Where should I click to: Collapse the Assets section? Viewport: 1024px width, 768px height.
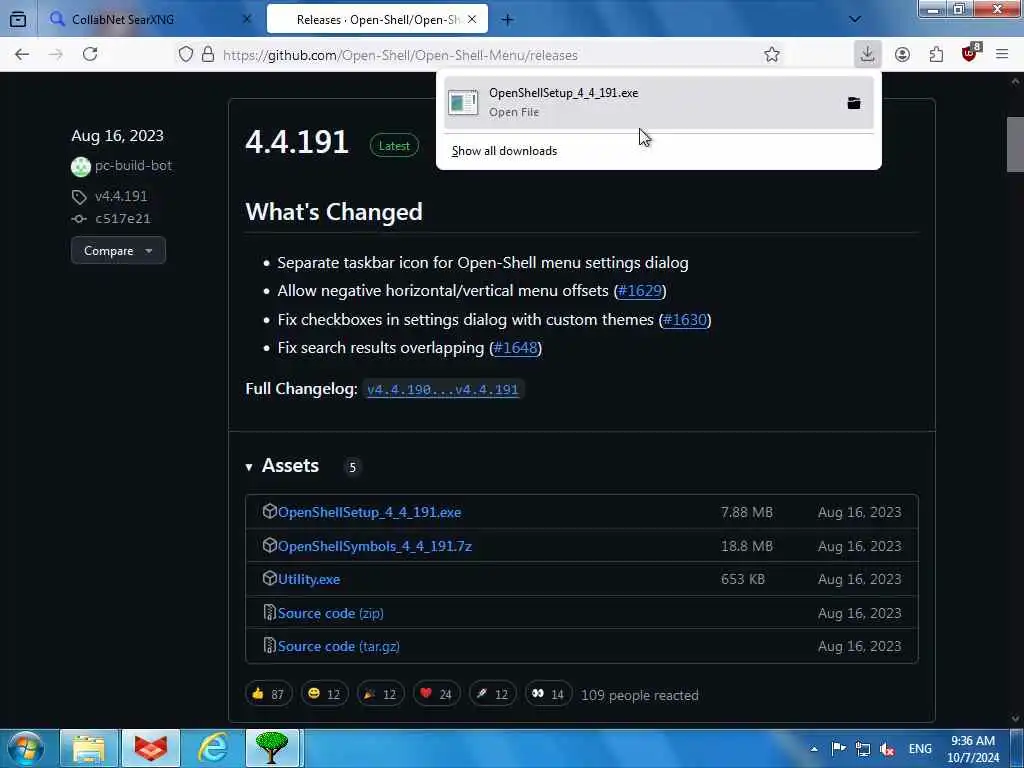(x=281, y=466)
